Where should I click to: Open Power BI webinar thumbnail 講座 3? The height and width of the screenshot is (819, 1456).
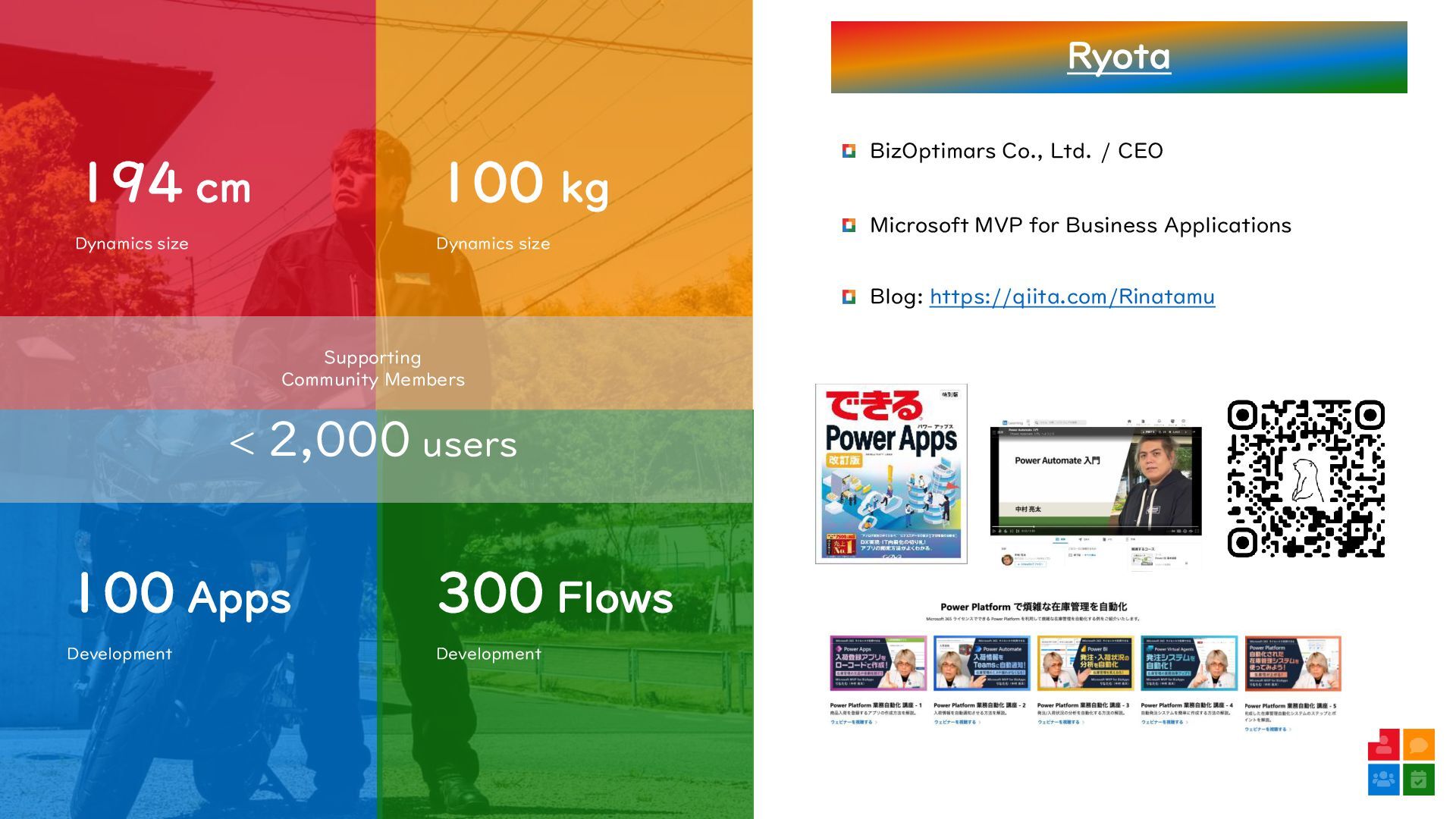click(1085, 664)
